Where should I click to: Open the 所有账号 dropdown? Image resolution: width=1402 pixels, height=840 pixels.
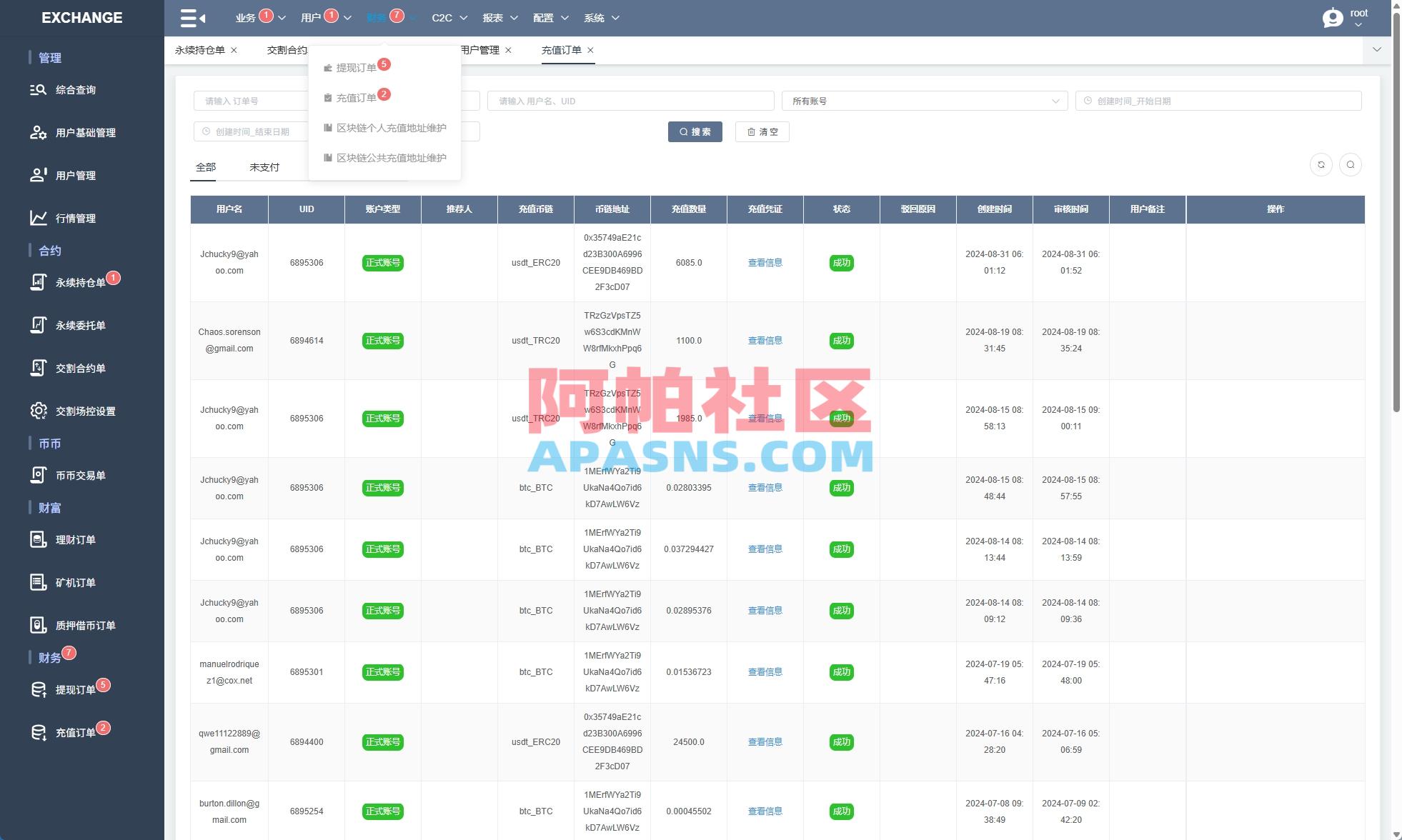925,101
